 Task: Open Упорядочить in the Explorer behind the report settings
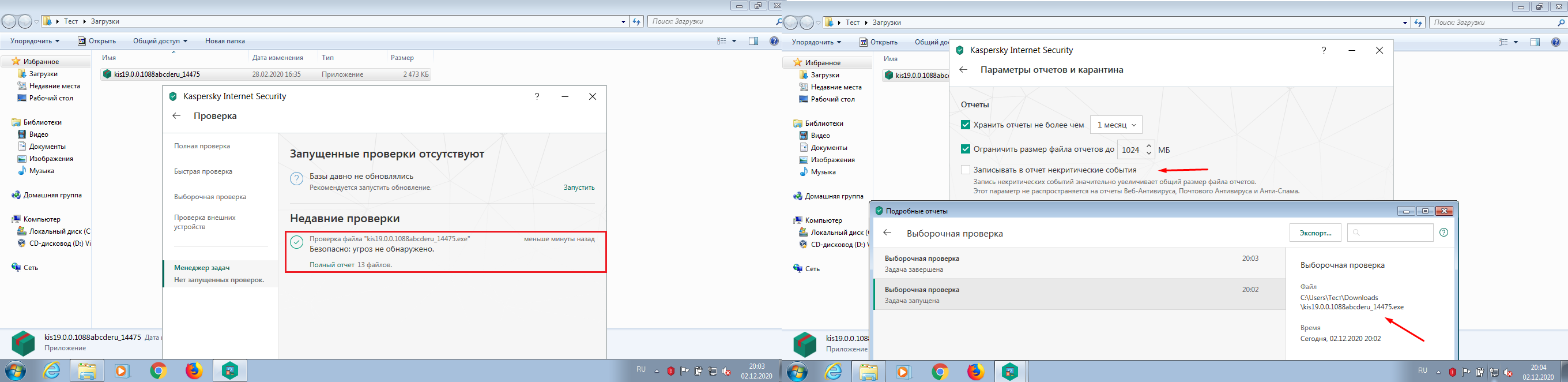click(x=816, y=42)
